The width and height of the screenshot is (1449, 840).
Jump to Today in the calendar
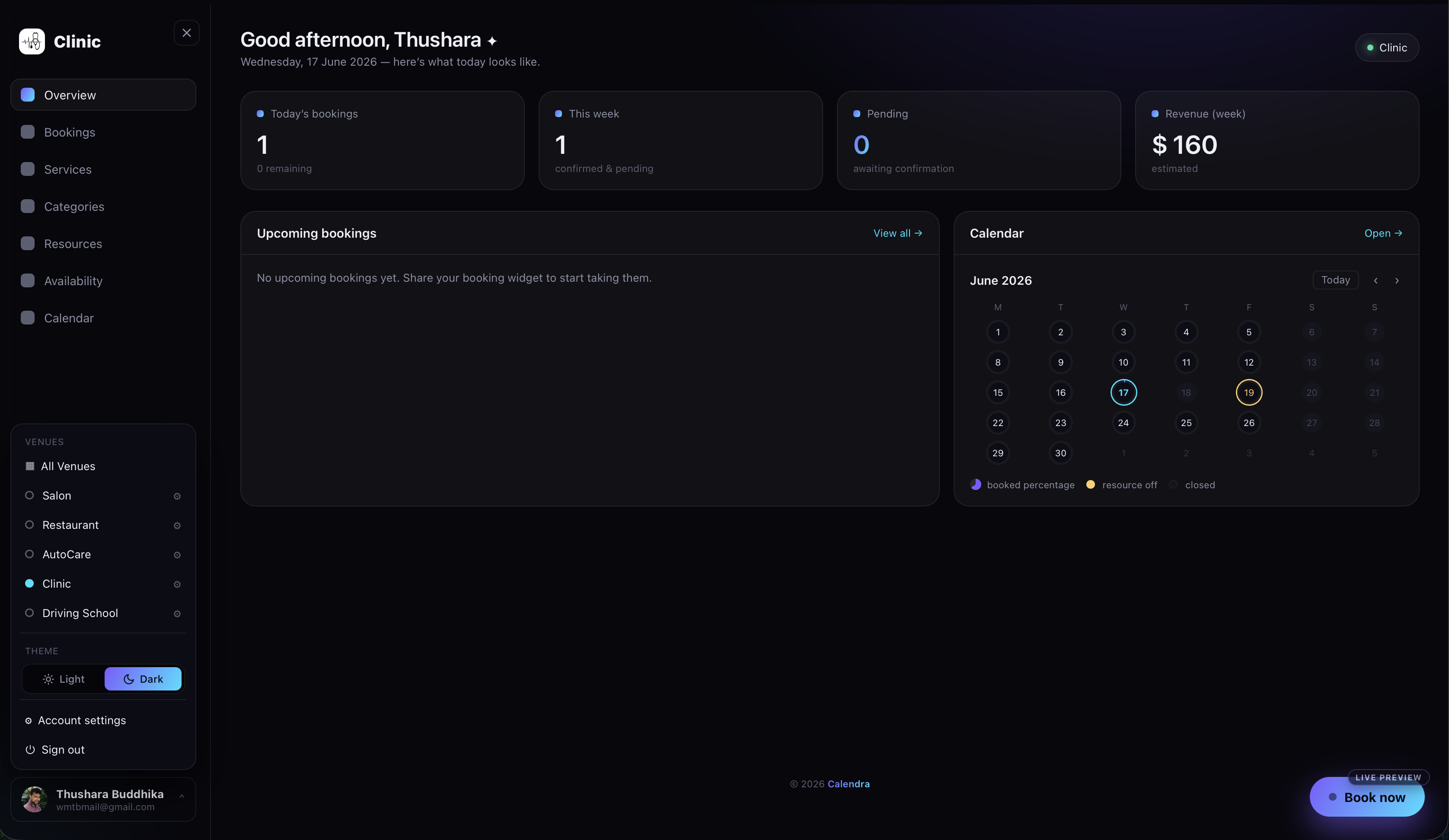pyautogui.click(x=1335, y=280)
